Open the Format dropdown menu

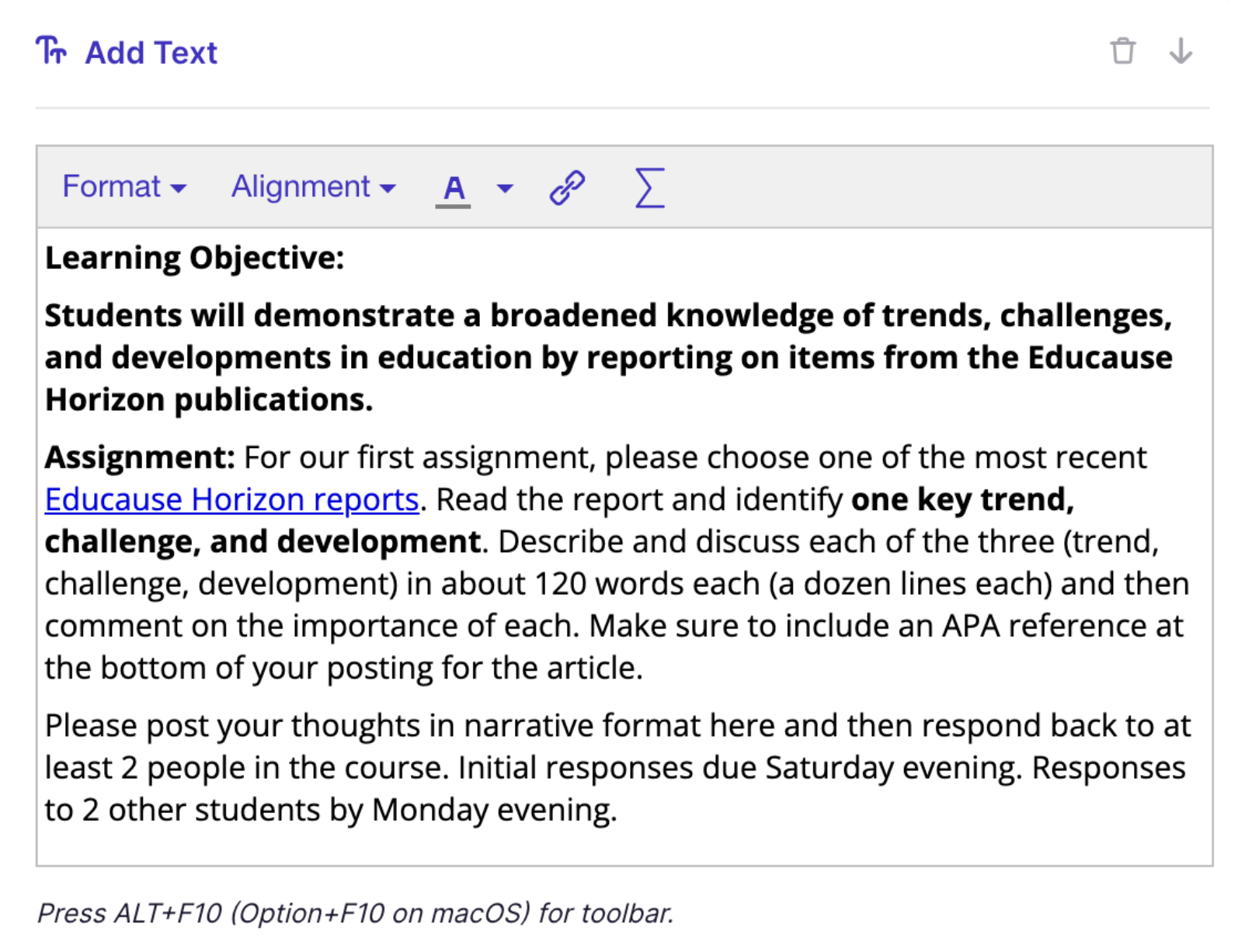[x=124, y=187]
